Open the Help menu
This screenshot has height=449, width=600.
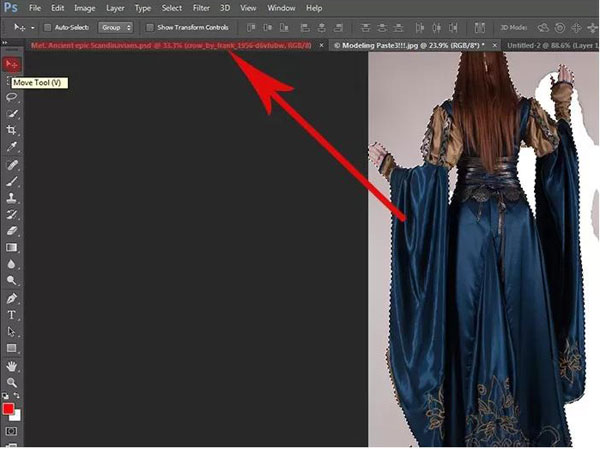314,8
